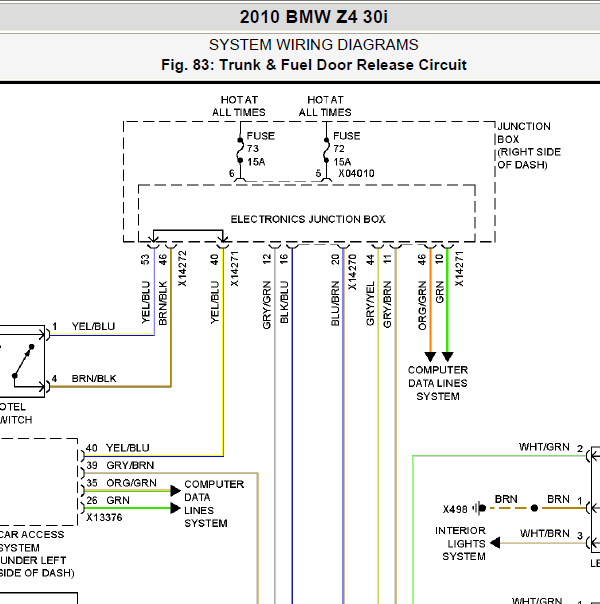
Task: Click the vertical "GRY/YEL" wire label
Action: click(x=370, y=304)
